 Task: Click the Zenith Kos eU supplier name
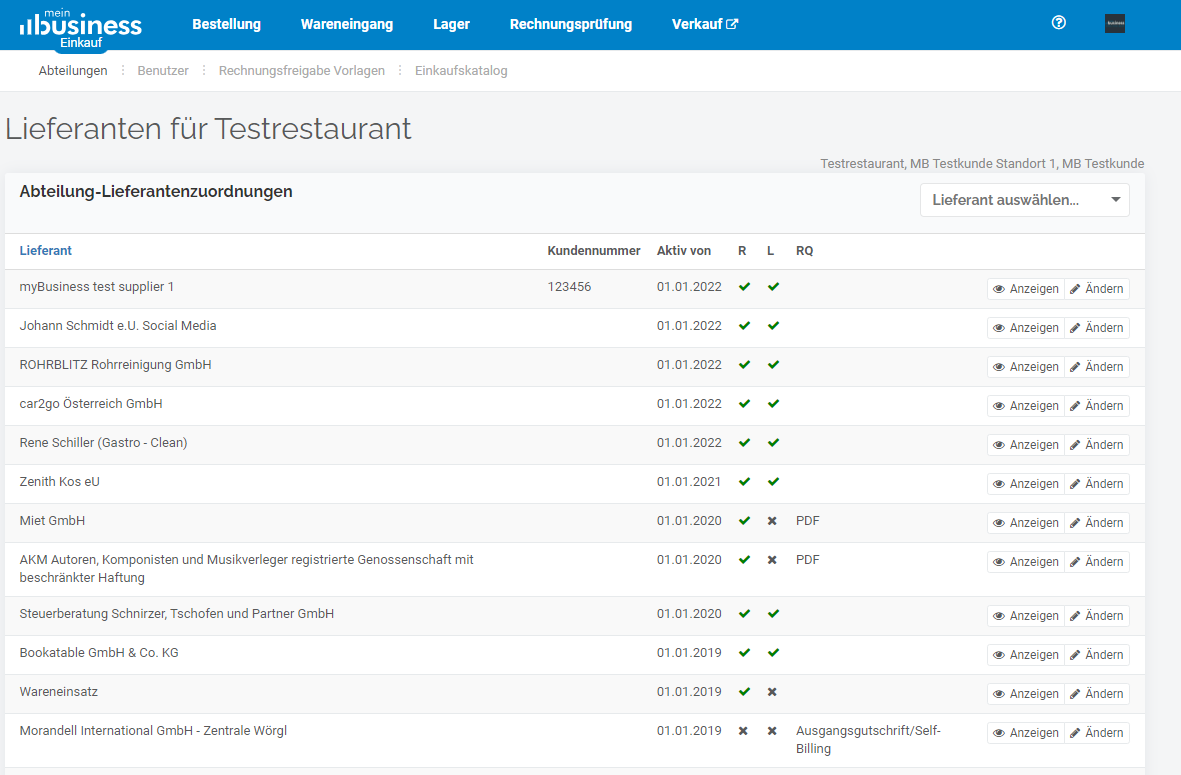tap(60, 482)
